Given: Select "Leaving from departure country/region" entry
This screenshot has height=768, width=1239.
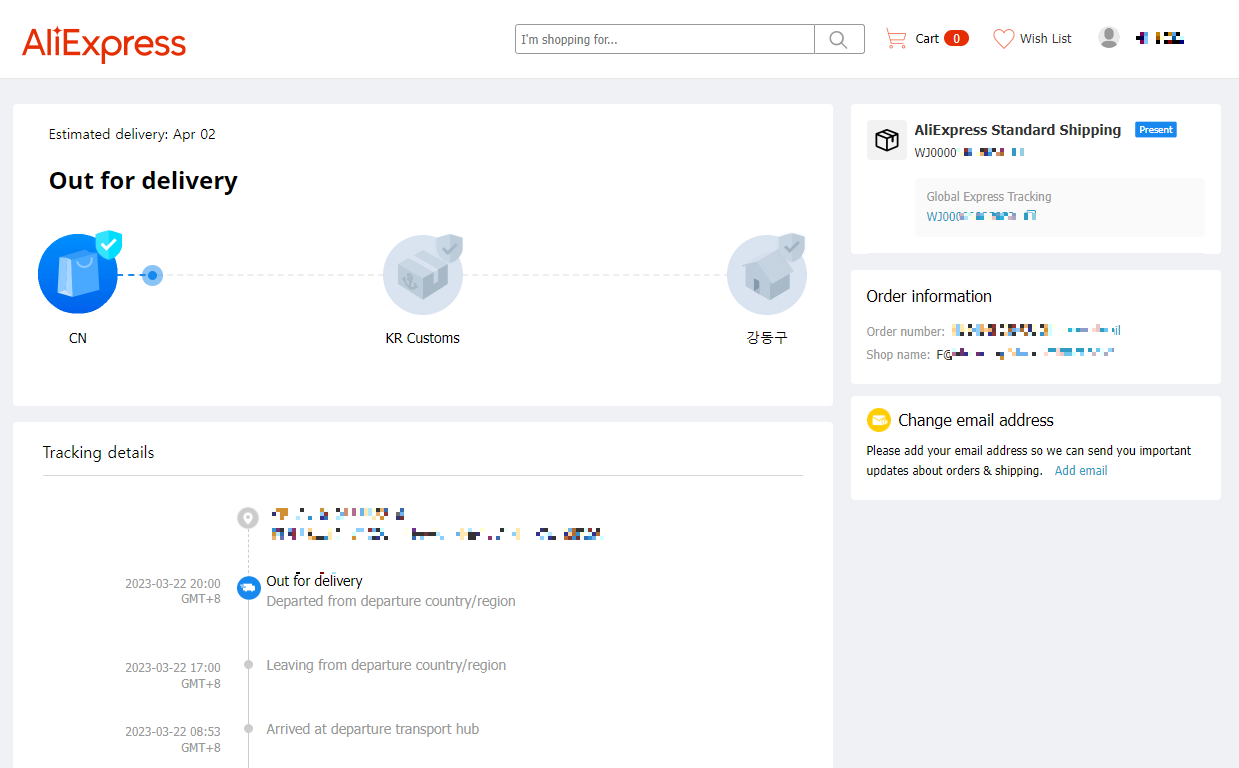Looking at the screenshot, I should click(x=386, y=665).
